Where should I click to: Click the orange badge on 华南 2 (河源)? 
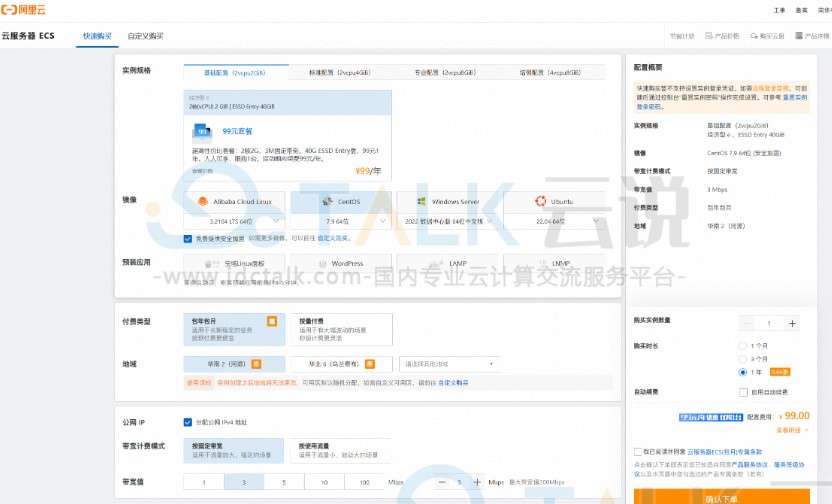(x=256, y=364)
